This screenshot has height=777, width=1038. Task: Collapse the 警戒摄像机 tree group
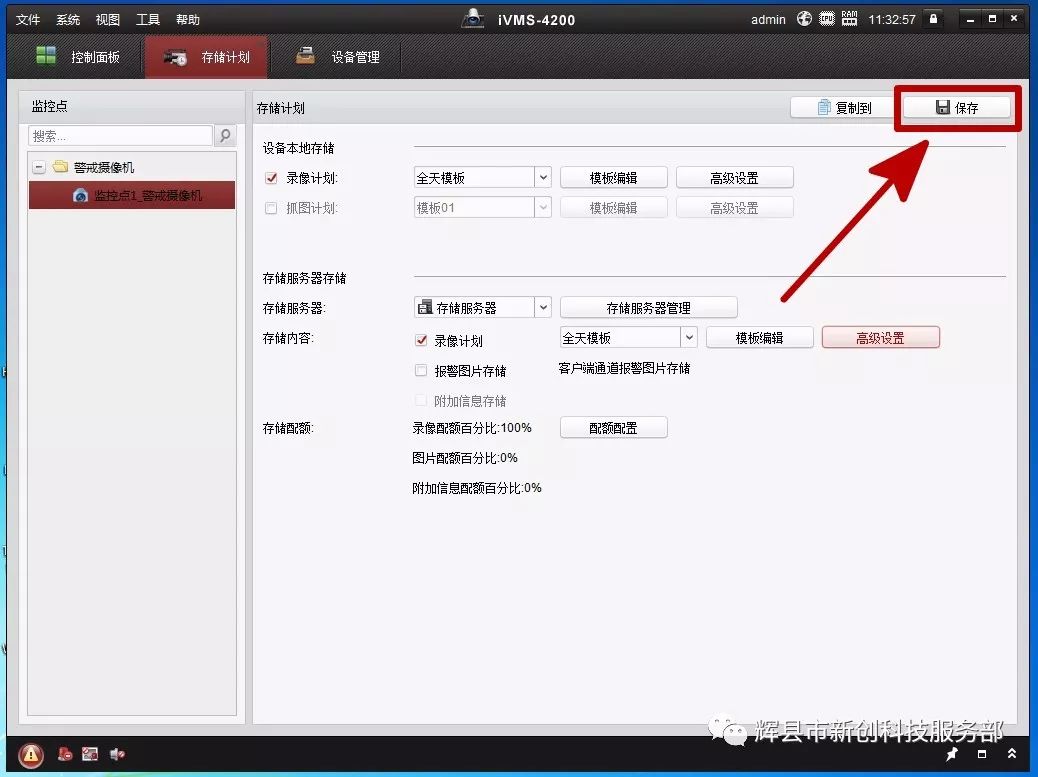(x=38, y=167)
